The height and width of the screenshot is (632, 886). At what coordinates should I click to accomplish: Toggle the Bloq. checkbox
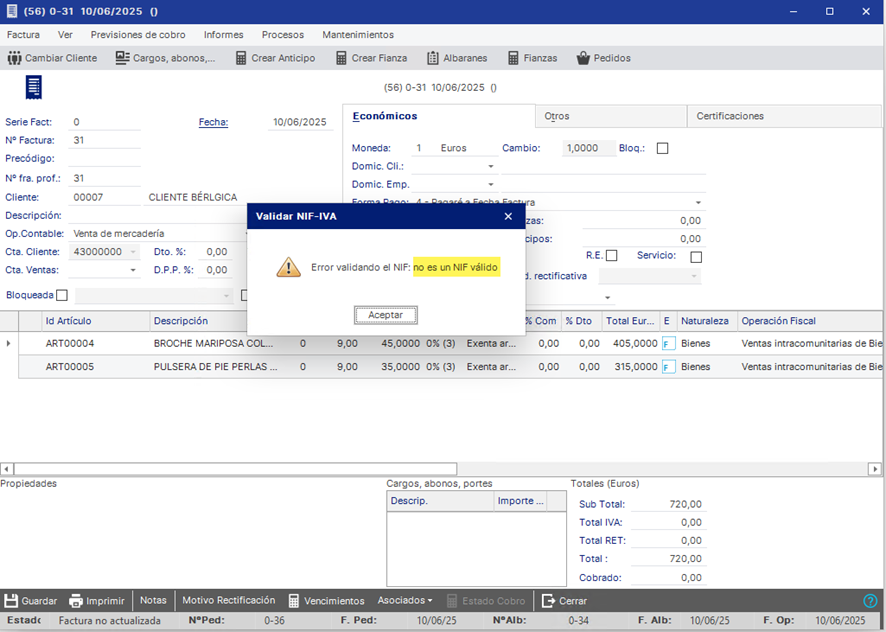click(662, 148)
